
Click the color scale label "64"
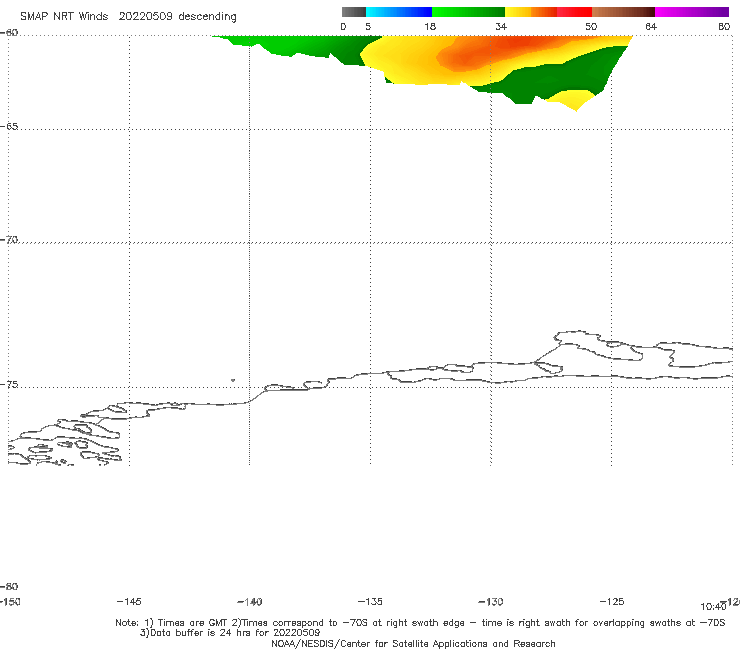pos(651,26)
